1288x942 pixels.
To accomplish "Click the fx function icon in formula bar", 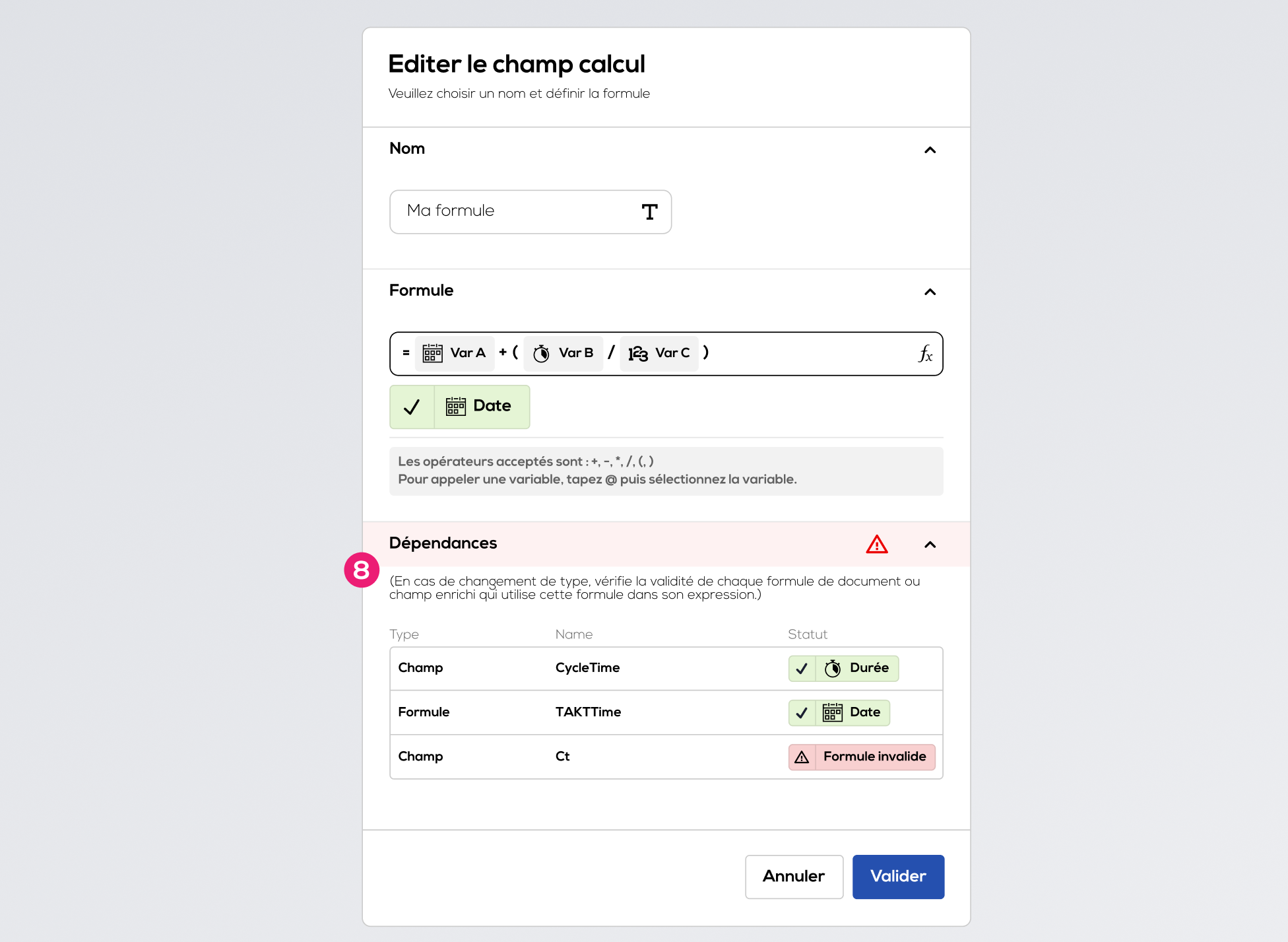I will click(x=925, y=354).
